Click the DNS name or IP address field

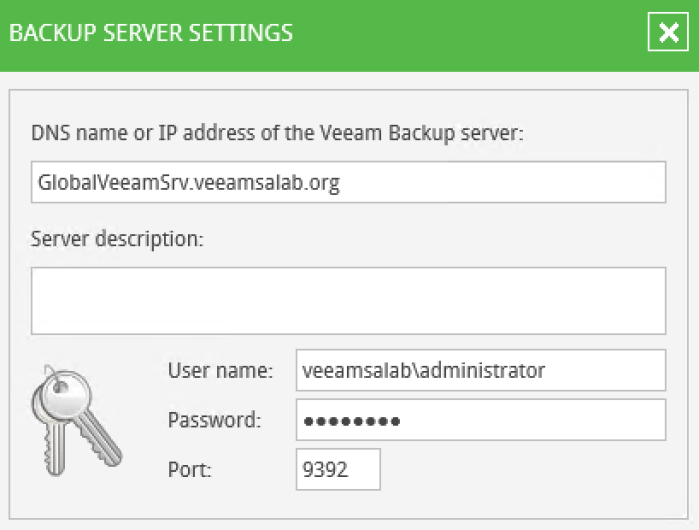348,182
